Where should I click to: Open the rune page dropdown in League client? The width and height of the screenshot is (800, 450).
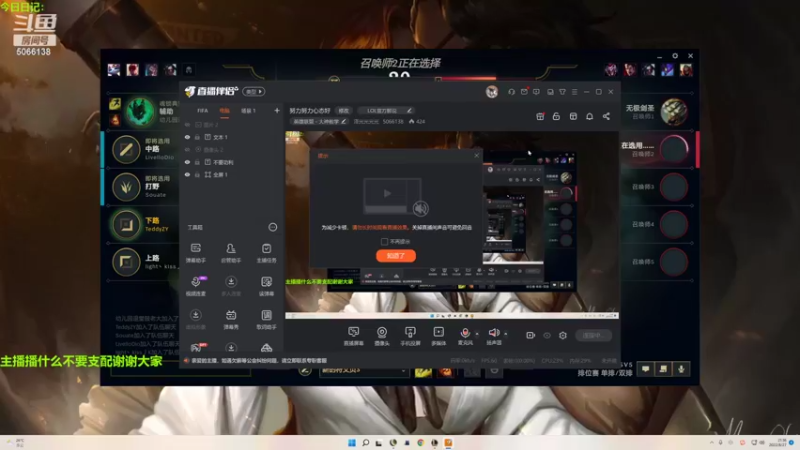point(364,370)
